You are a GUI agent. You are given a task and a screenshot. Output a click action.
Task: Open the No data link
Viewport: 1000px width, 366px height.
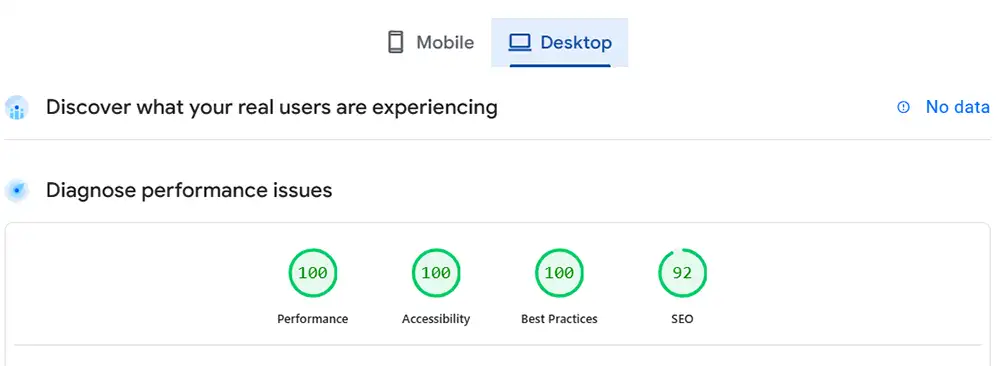click(x=957, y=107)
